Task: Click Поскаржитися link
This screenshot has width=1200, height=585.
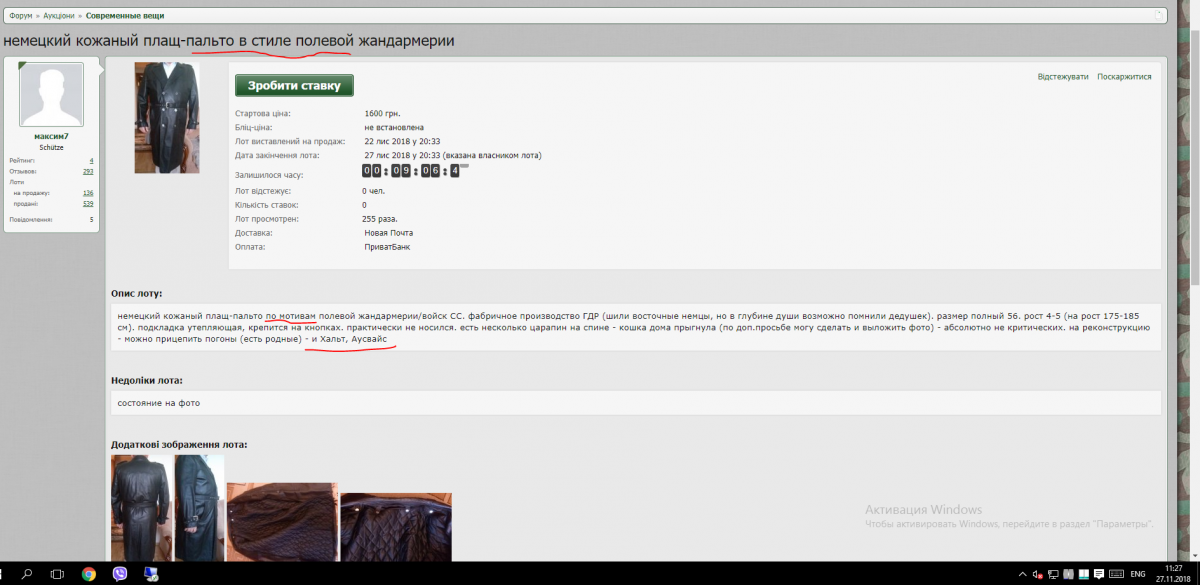Action: [x=1124, y=77]
